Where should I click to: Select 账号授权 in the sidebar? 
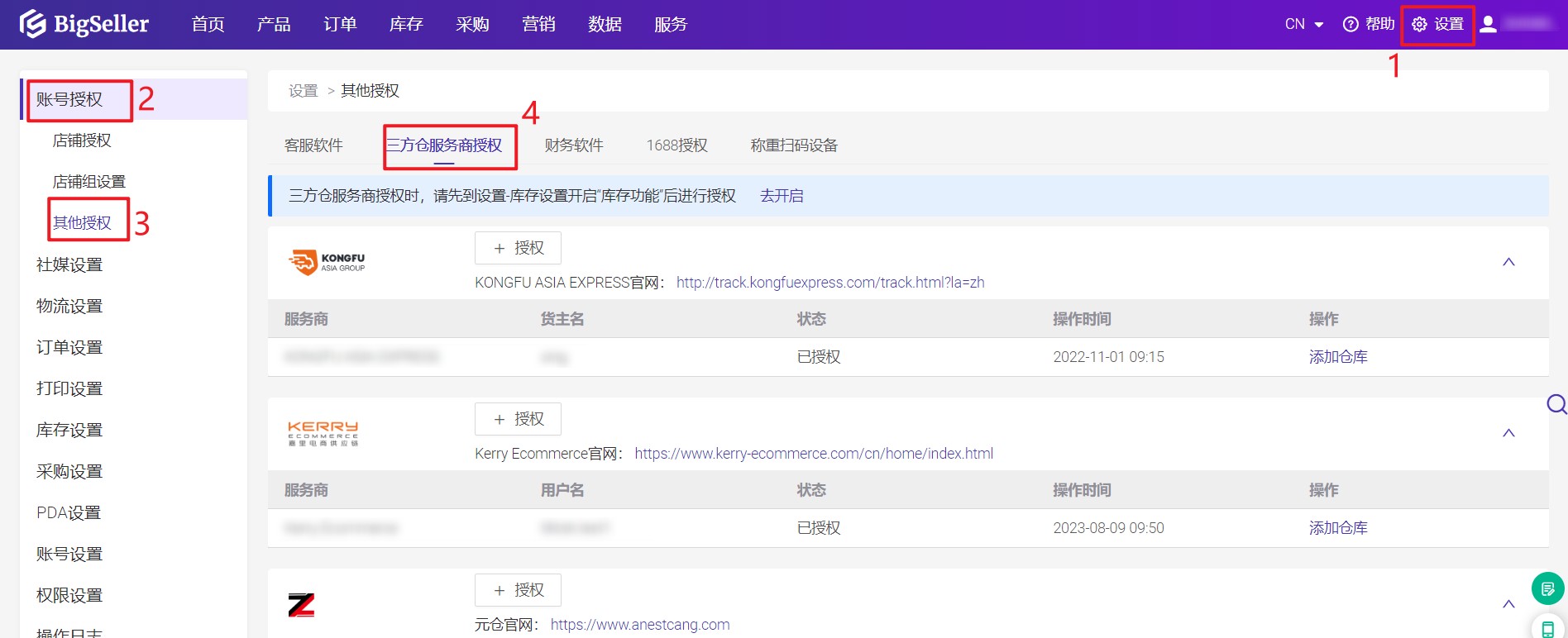[x=69, y=99]
